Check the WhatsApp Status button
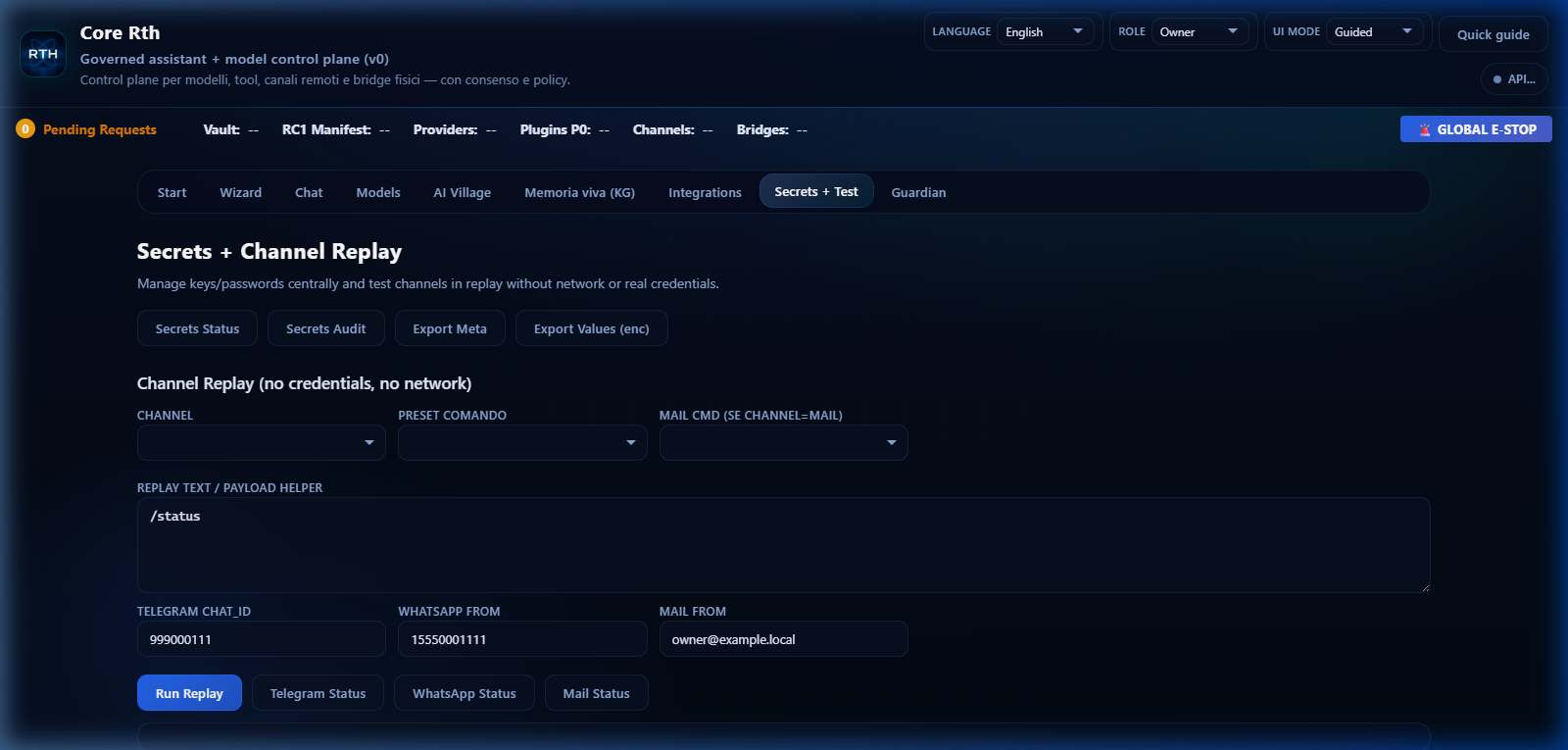1568x750 pixels. pos(465,693)
